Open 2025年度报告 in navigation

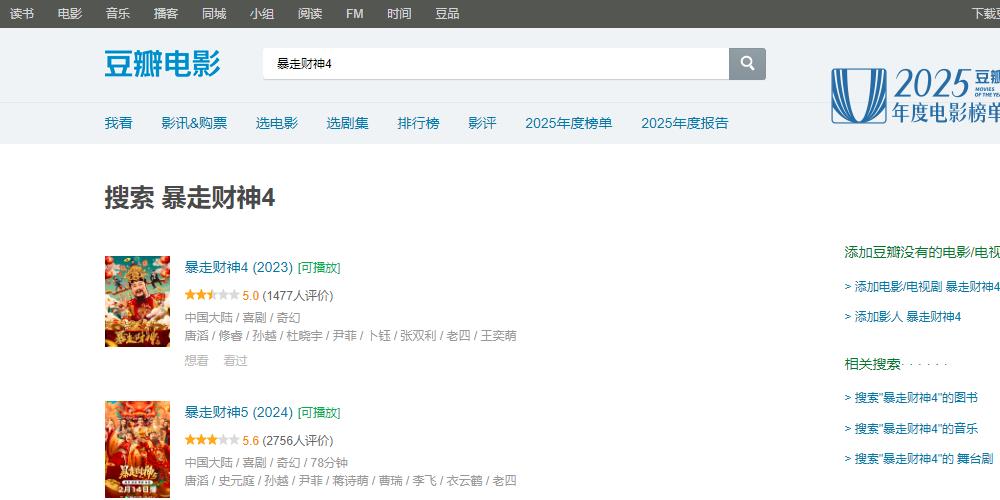point(684,123)
